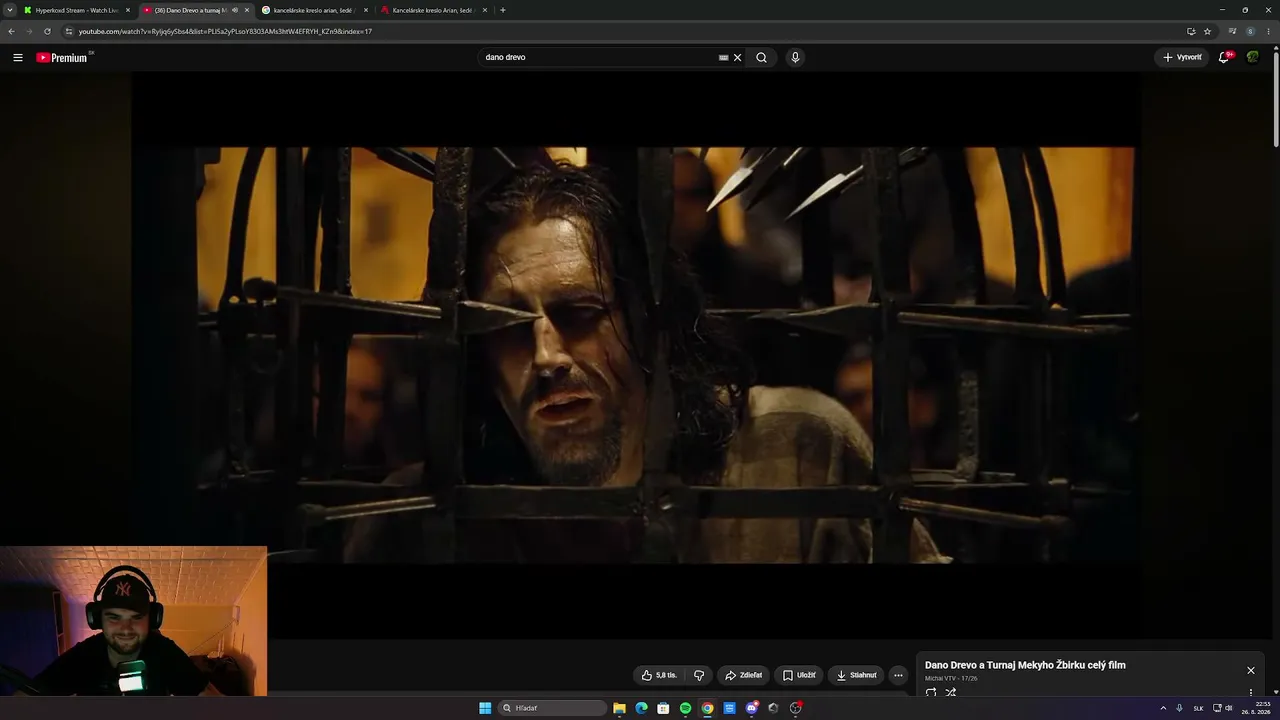Open the taskbar clock and date
The height and width of the screenshot is (720, 1280).
coord(1256,708)
